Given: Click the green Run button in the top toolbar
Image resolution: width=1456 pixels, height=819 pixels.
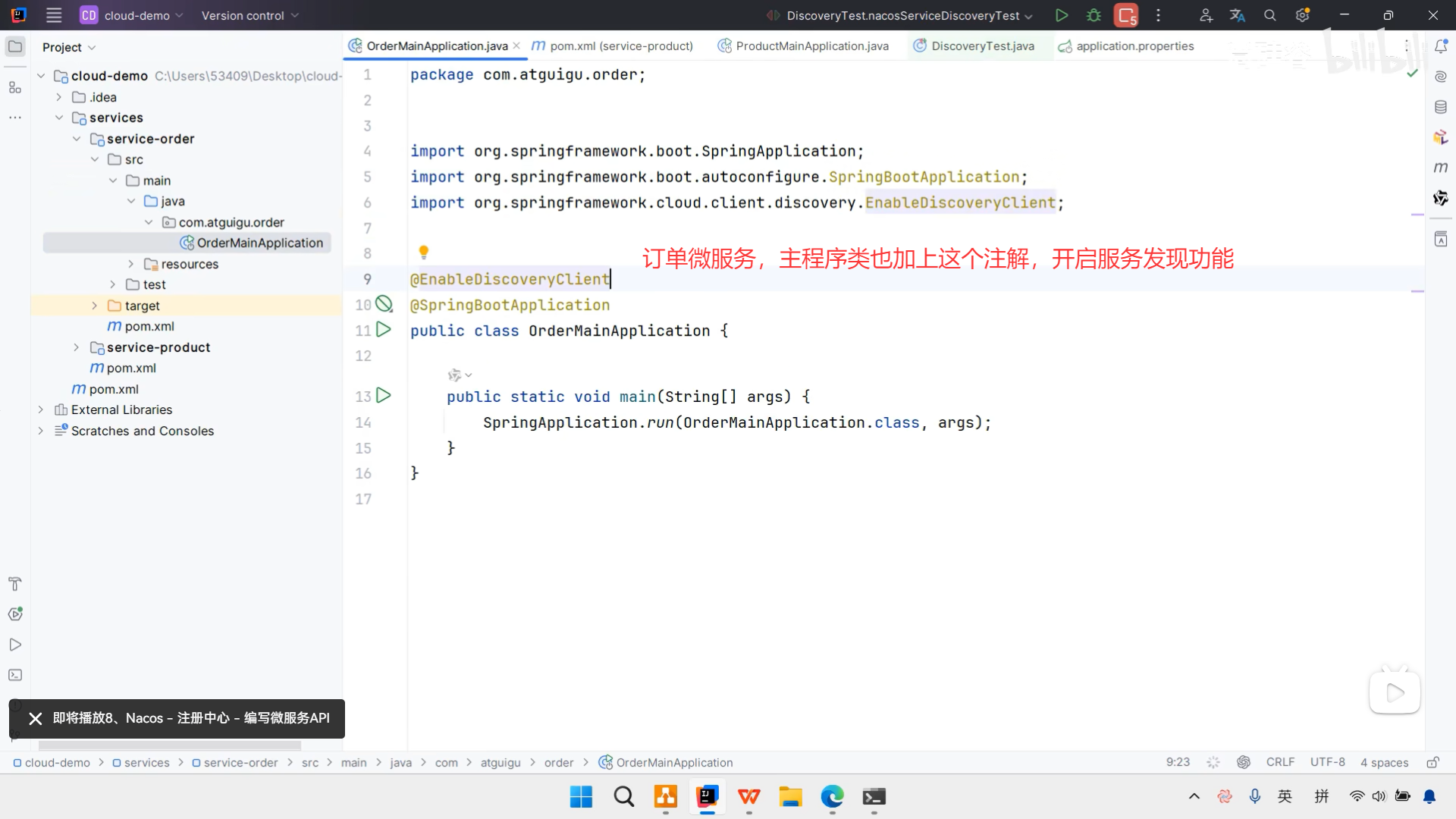Looking at the screenshot, I should point(1062,15).
